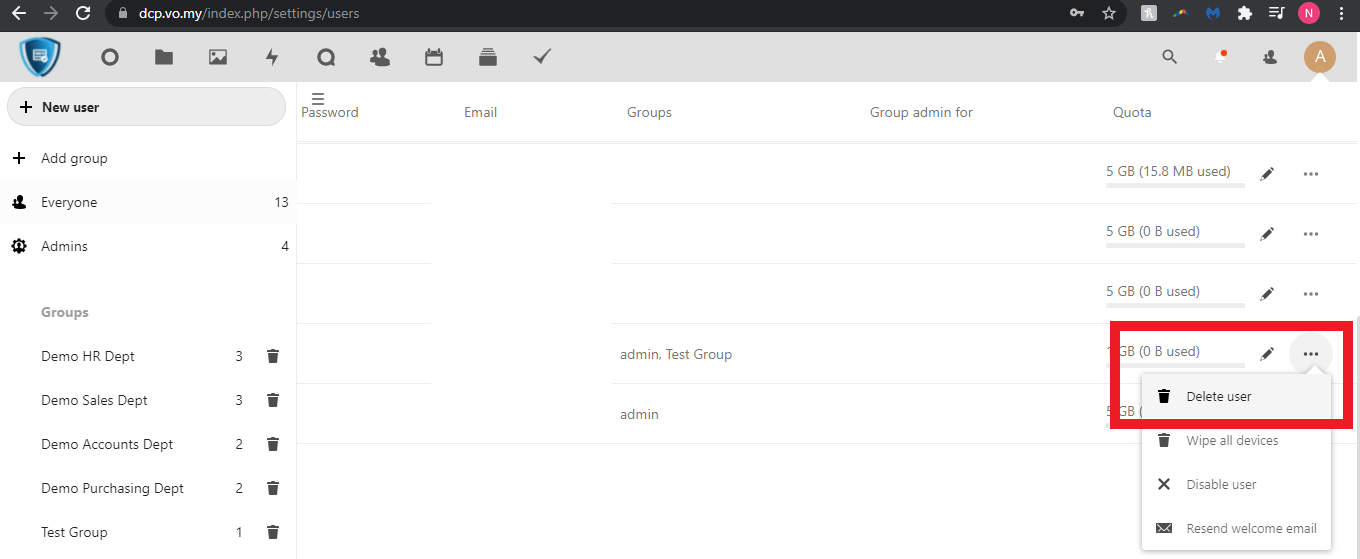
Task: Open the Calendar app icon
Action: click(434, 58)
